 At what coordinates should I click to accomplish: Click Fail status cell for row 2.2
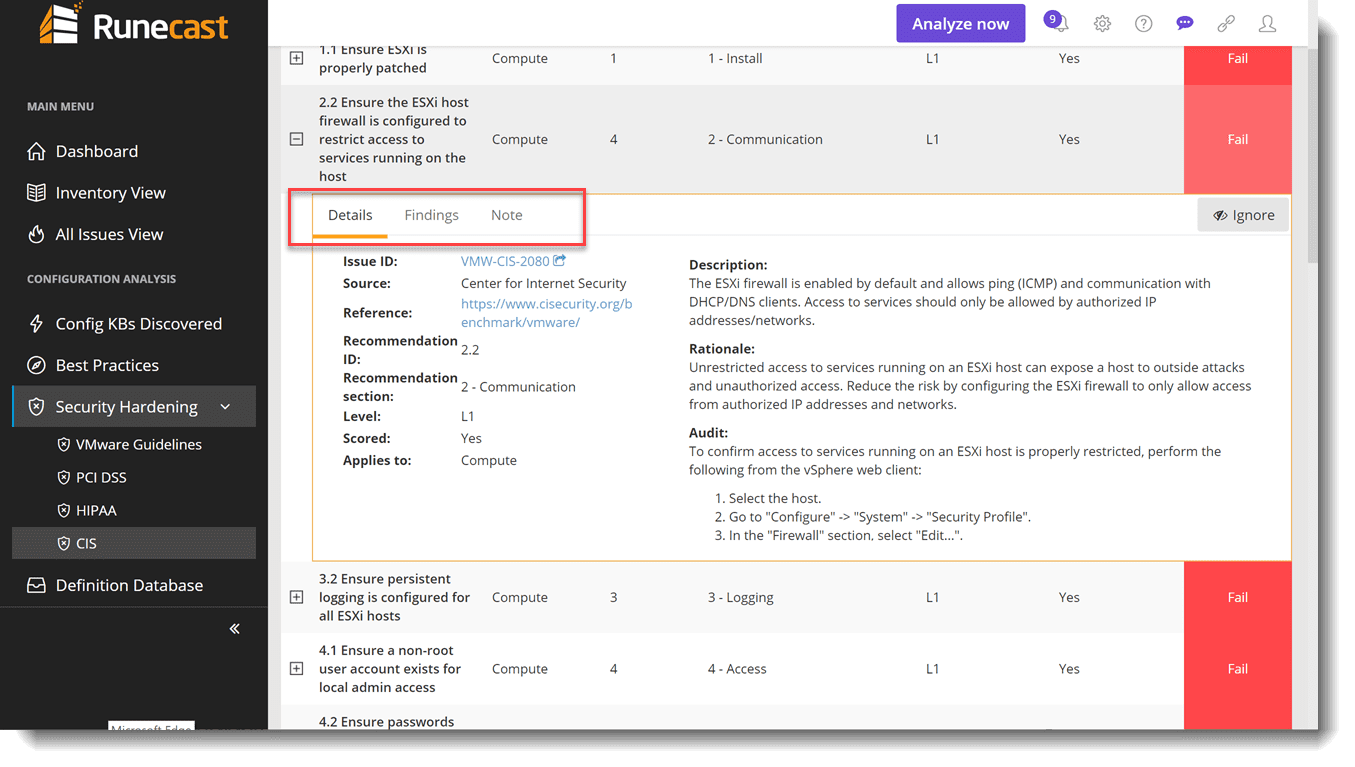(1237, 139)
